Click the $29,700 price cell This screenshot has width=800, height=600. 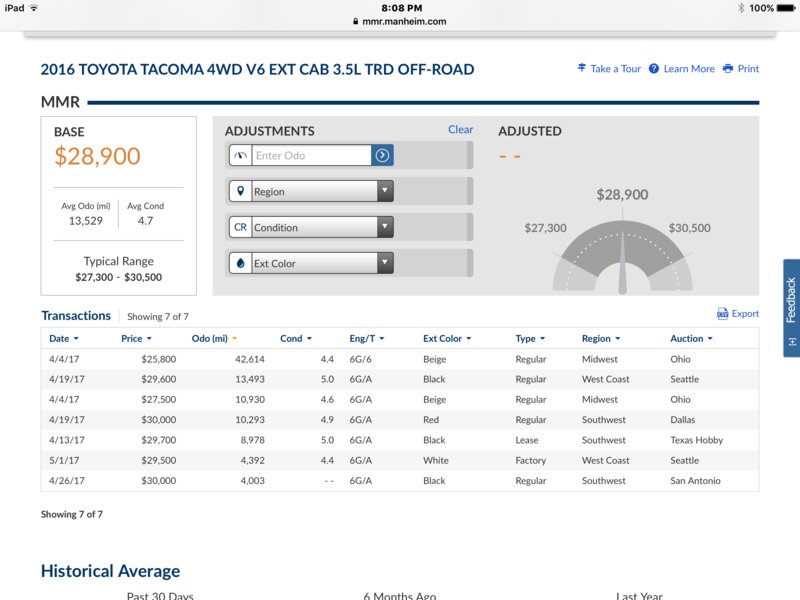pyautogui.click(x=159, y=440)
